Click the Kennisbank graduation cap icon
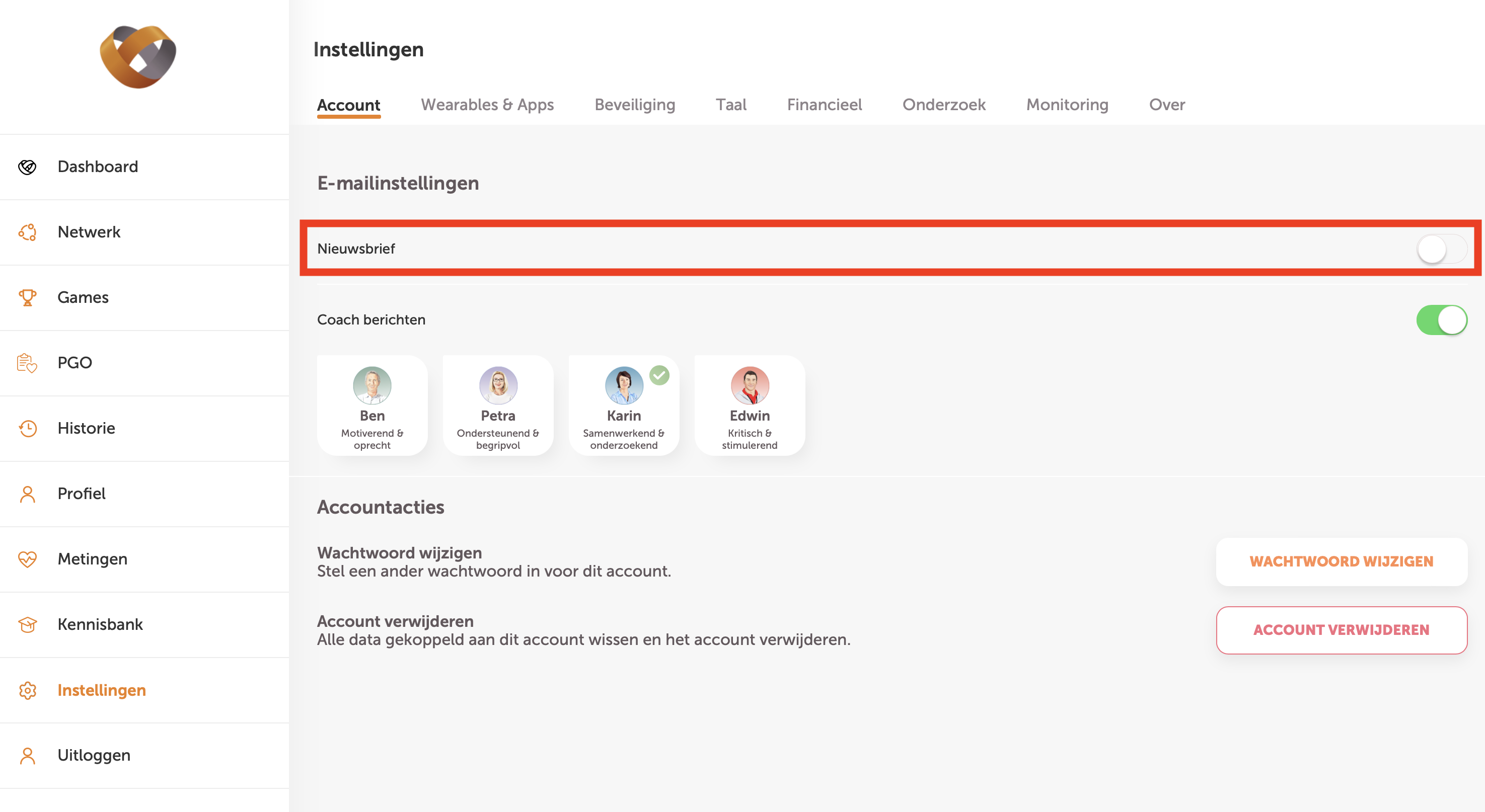The width and height of the screenshot is (1485, 812). tap(27, 625)
